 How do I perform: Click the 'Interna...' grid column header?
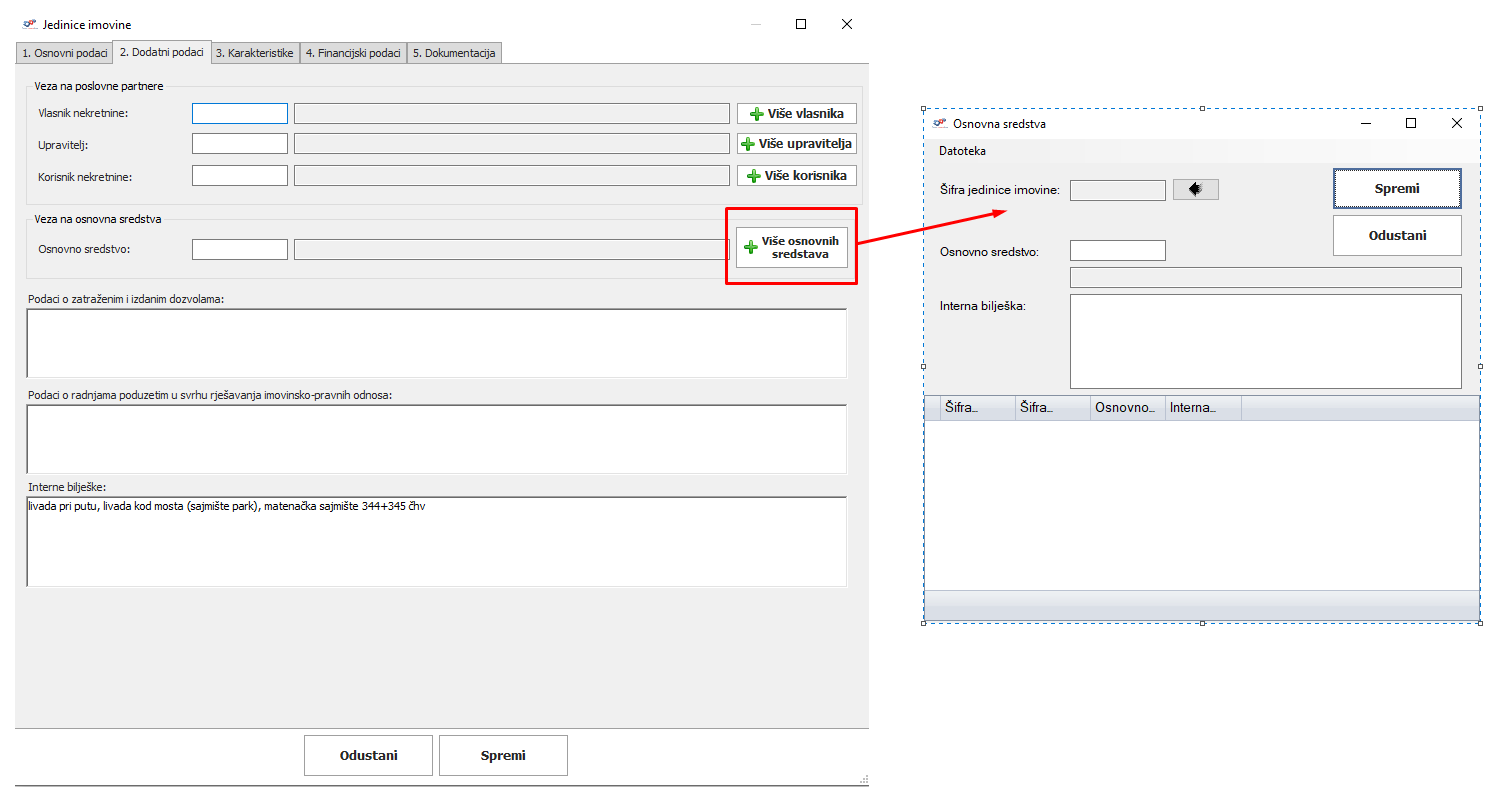(1202, 408)
